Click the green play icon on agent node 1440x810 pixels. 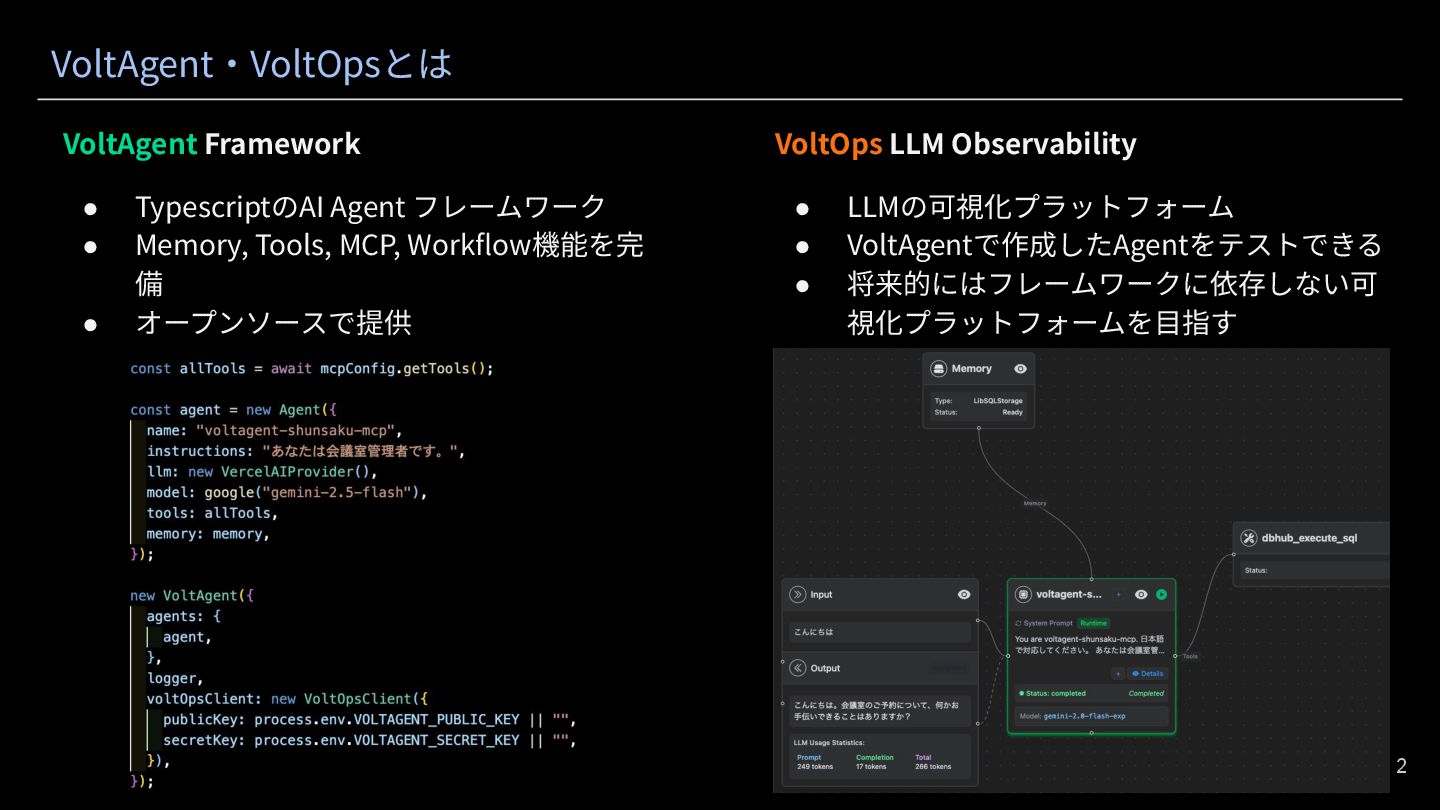tap(1161, 594)
